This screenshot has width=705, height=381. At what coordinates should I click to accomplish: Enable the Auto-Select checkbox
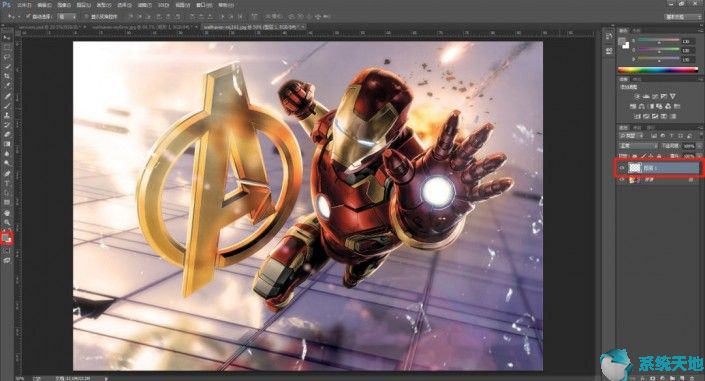click(x=28, y=17)
